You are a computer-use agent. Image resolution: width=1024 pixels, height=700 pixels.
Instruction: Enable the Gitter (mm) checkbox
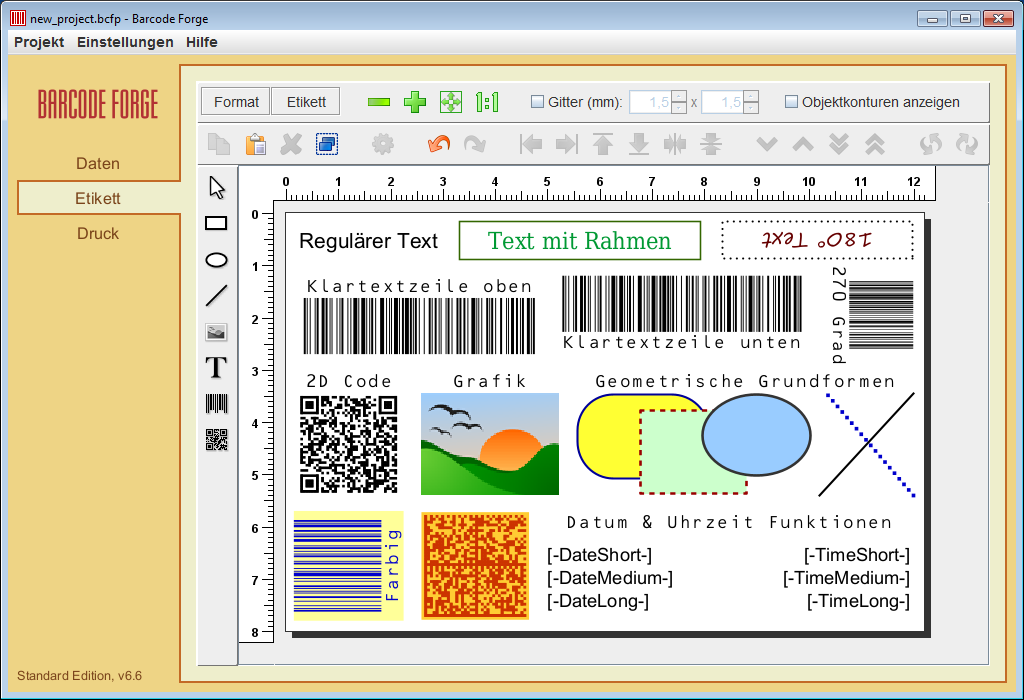(x=537, y=102)
